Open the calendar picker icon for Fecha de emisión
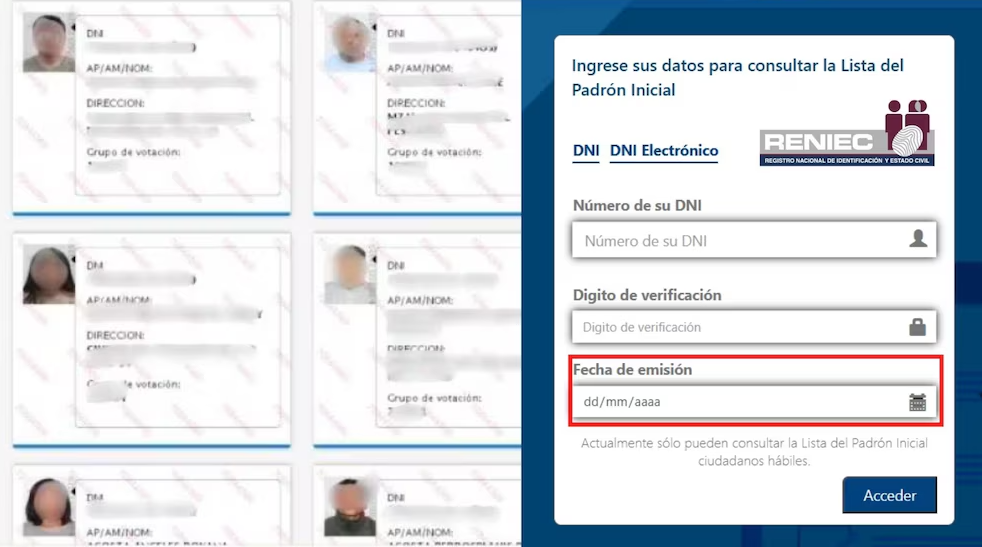Screen dimensions: 982x547 917,402
